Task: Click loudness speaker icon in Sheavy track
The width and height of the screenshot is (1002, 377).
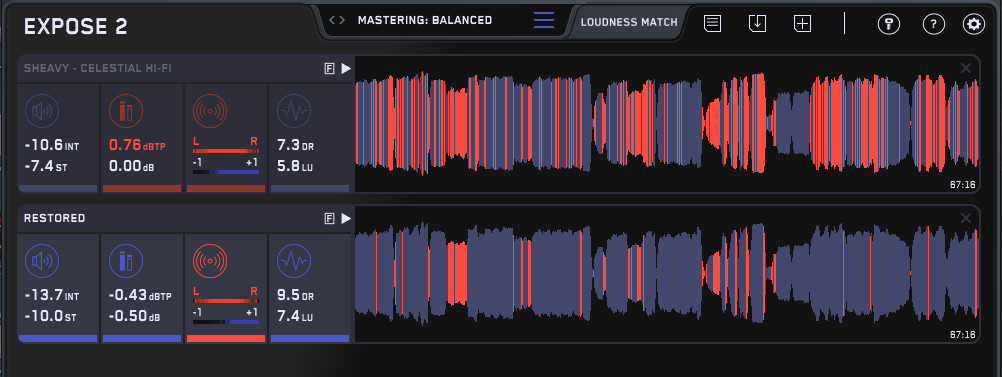Action: tap(42, 111)
